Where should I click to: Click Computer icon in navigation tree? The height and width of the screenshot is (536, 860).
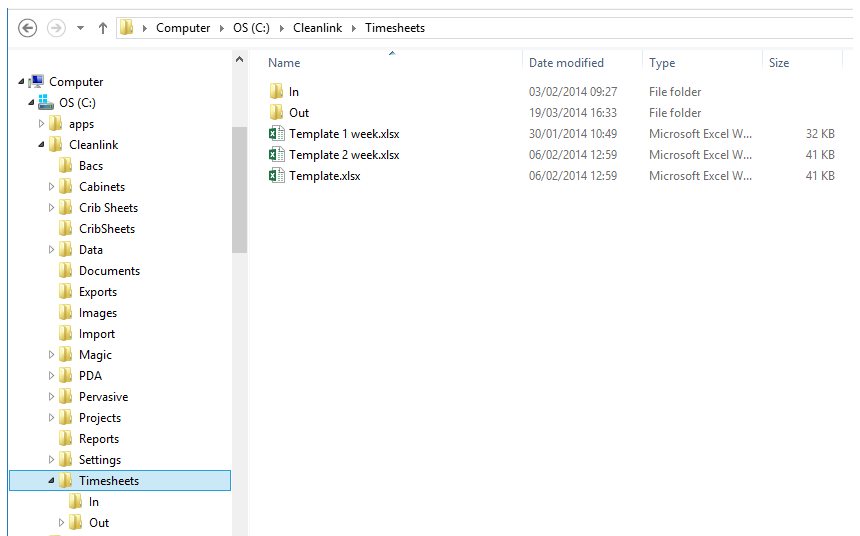36,82
